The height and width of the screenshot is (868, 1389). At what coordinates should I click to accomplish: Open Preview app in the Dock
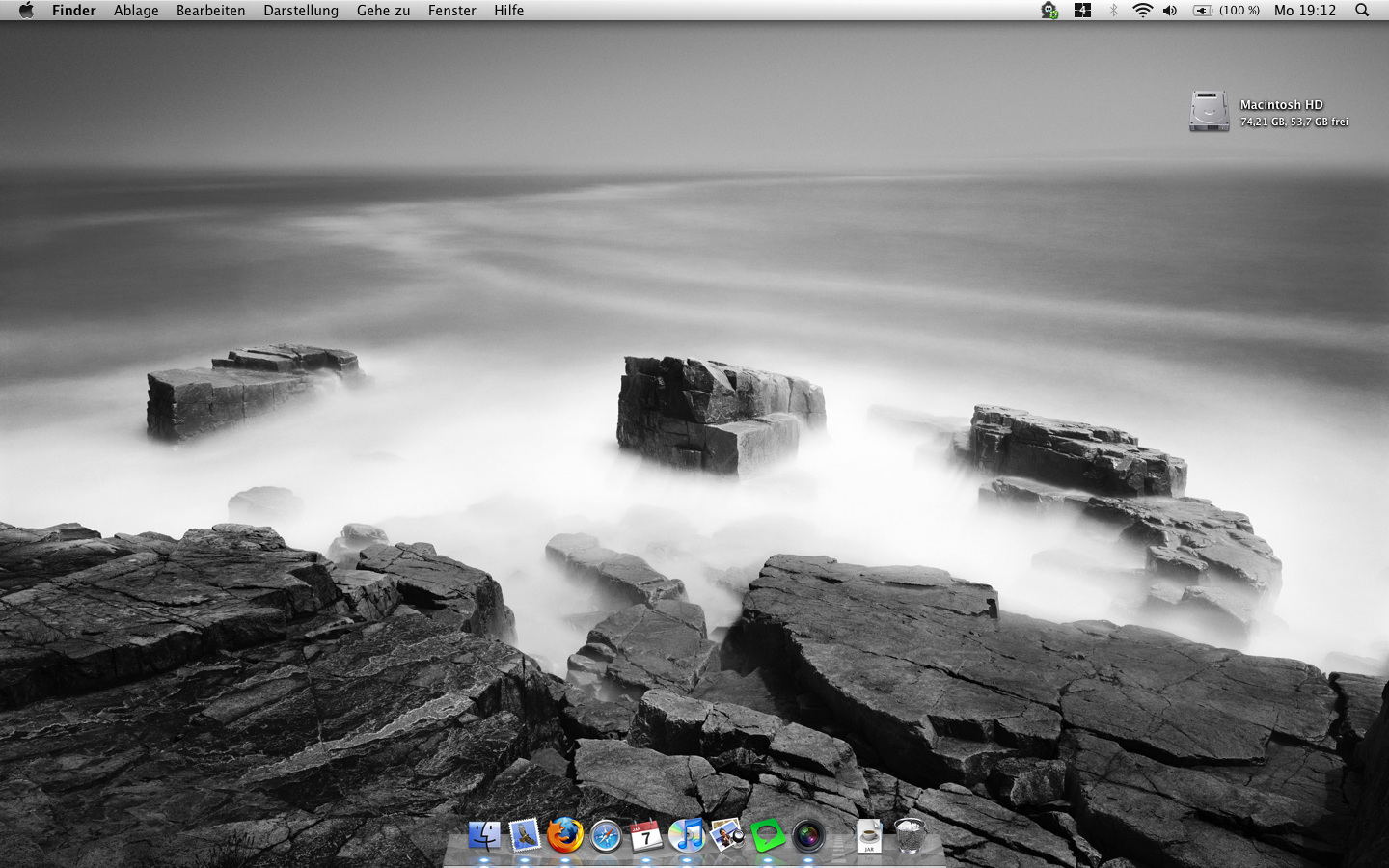coord(727,835)
